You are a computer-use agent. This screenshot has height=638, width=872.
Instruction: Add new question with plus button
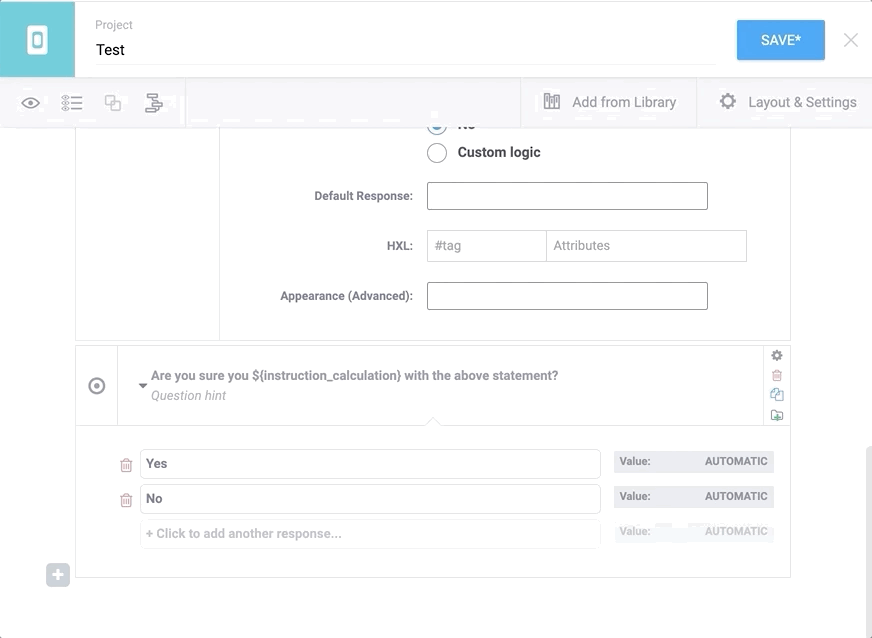[x=58, y=575]
